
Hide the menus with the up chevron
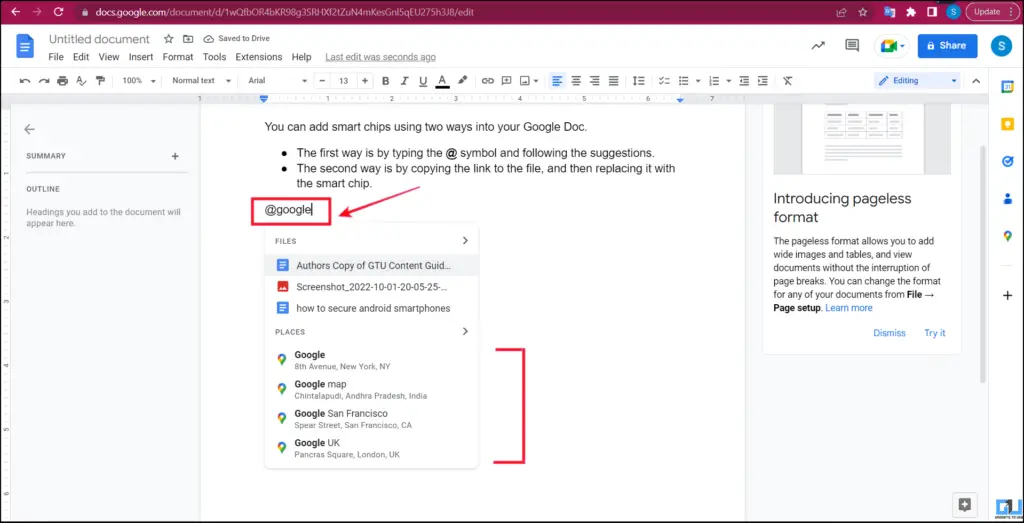pos(976,81)
